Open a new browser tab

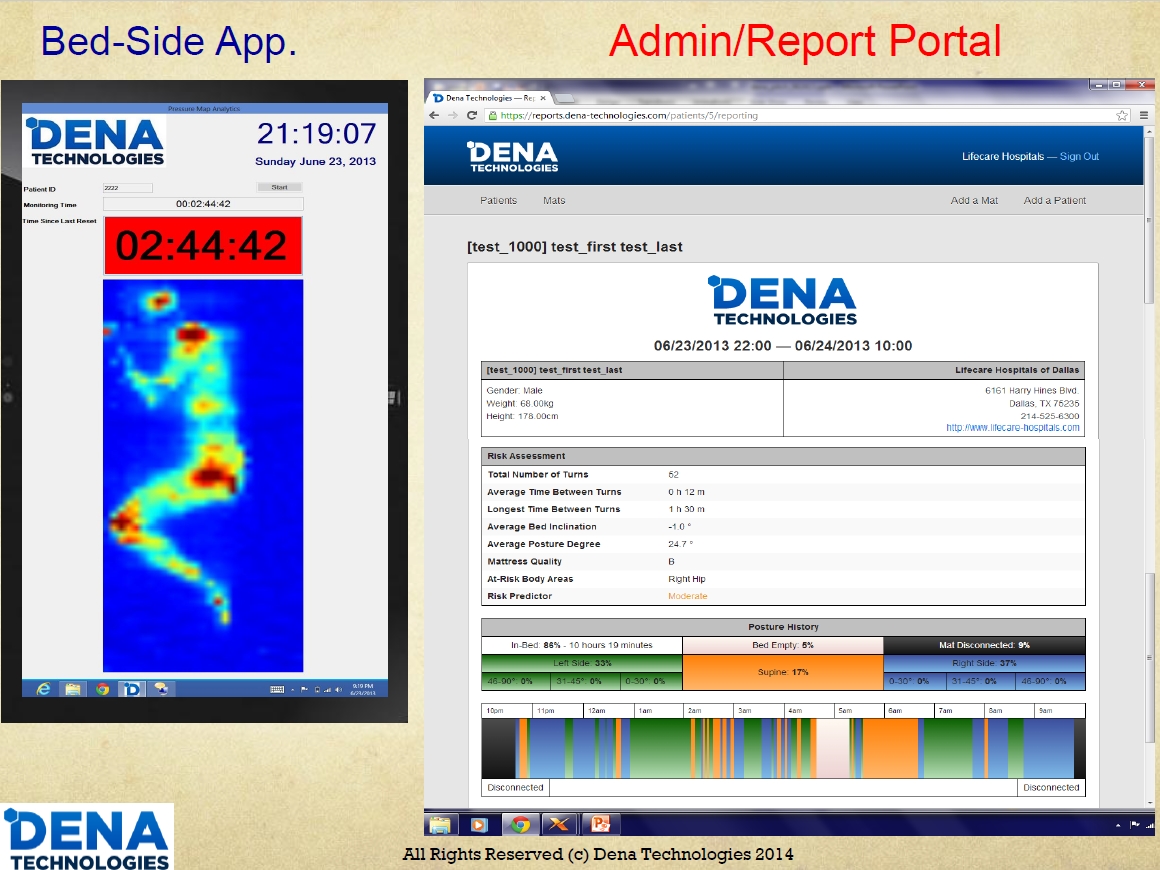pyautogui.click(x=564, y=98)
